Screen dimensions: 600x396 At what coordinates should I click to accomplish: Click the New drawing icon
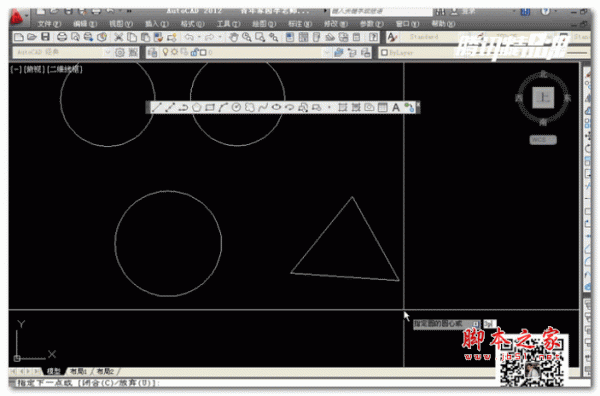[x=18, y=37]
